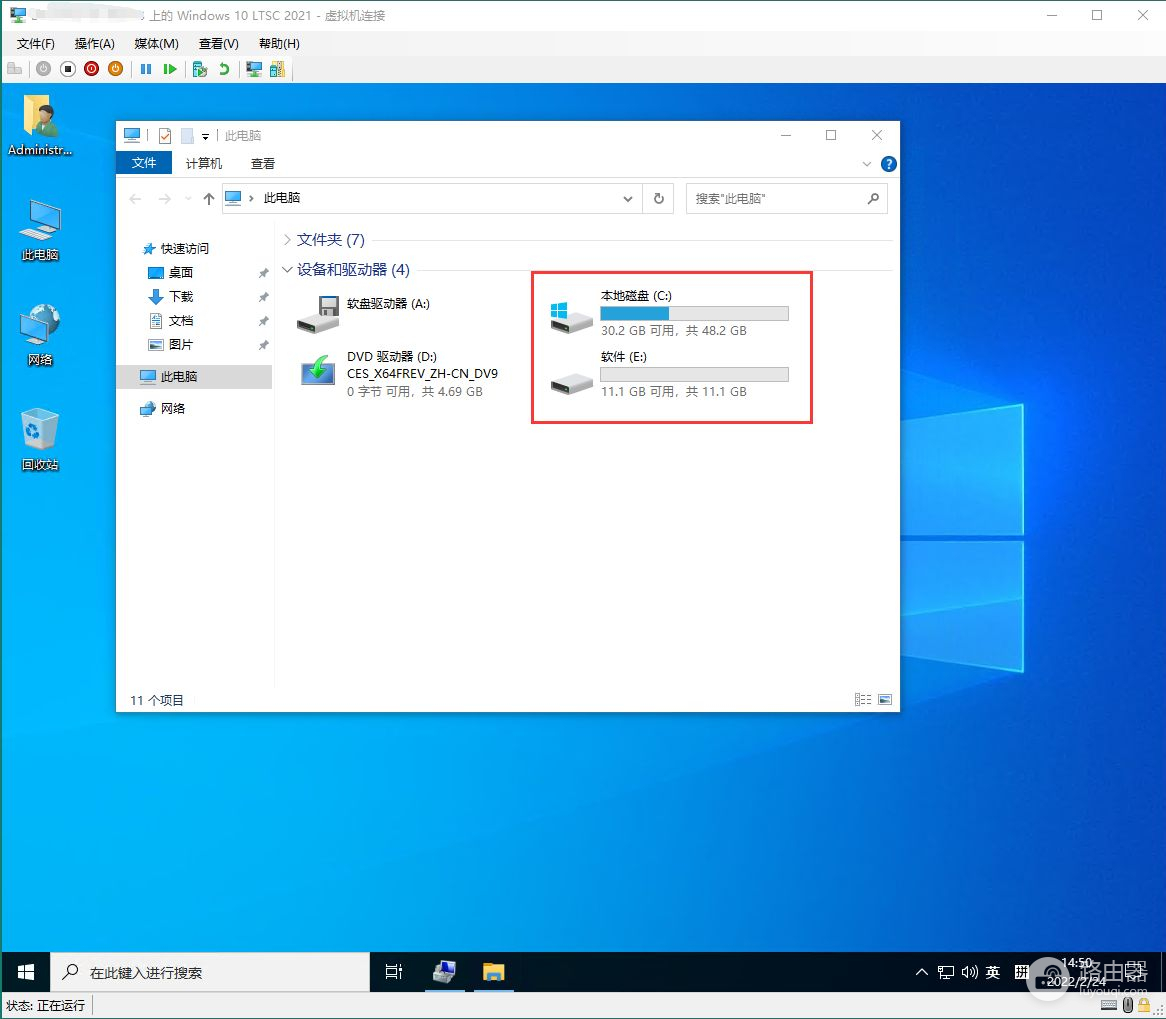
Task: Toggle the 英 input language indicator
Action: point(993,972)
